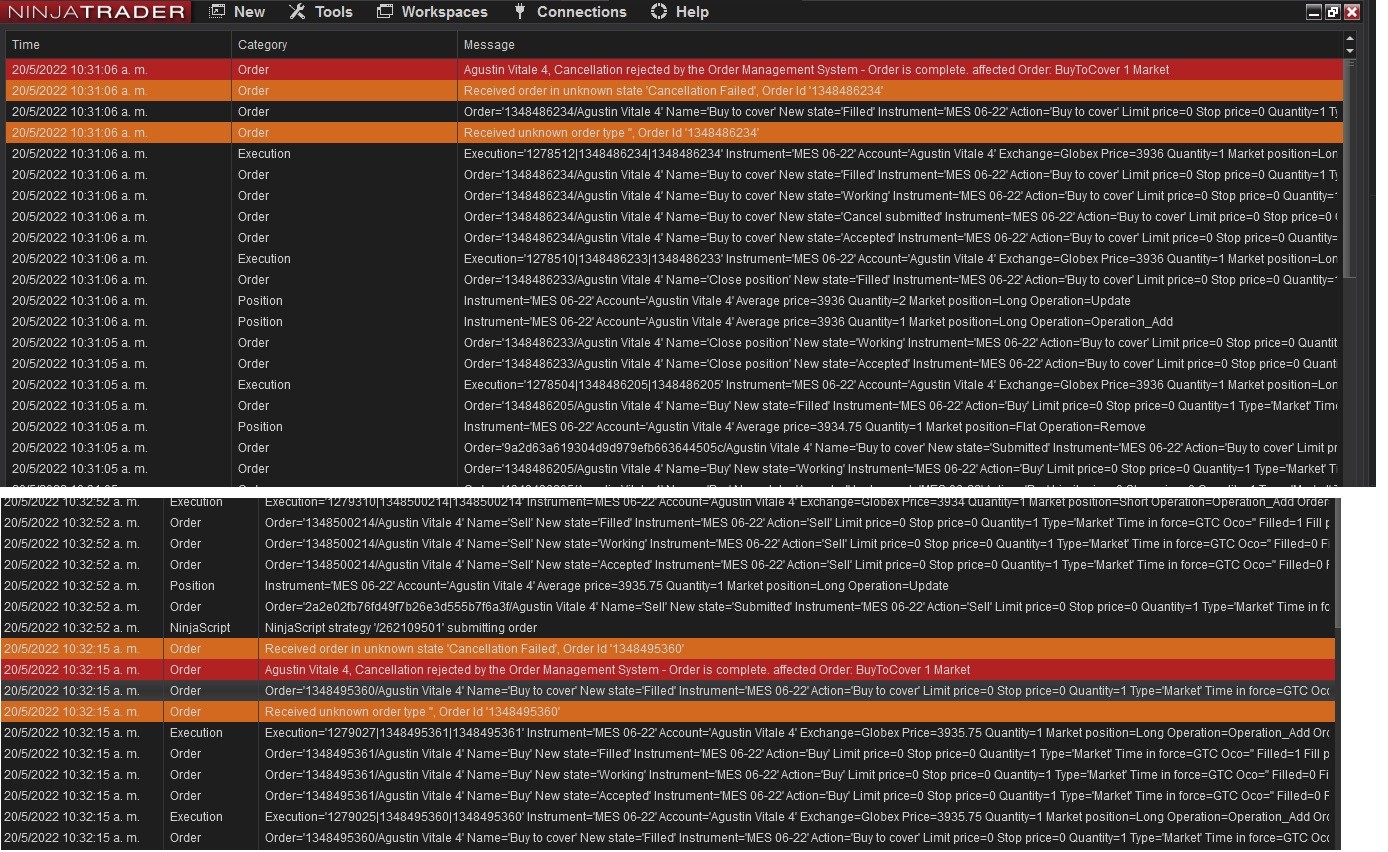Select the Execution='1278510' message row

point(674,259)
